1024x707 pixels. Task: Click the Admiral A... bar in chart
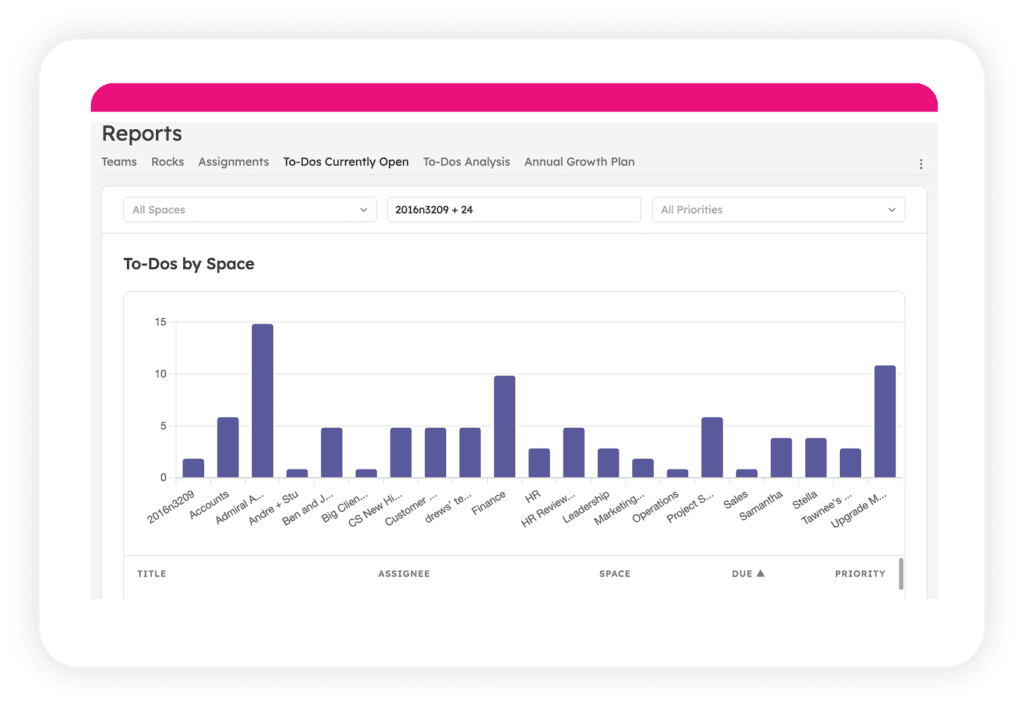(262, 400)
